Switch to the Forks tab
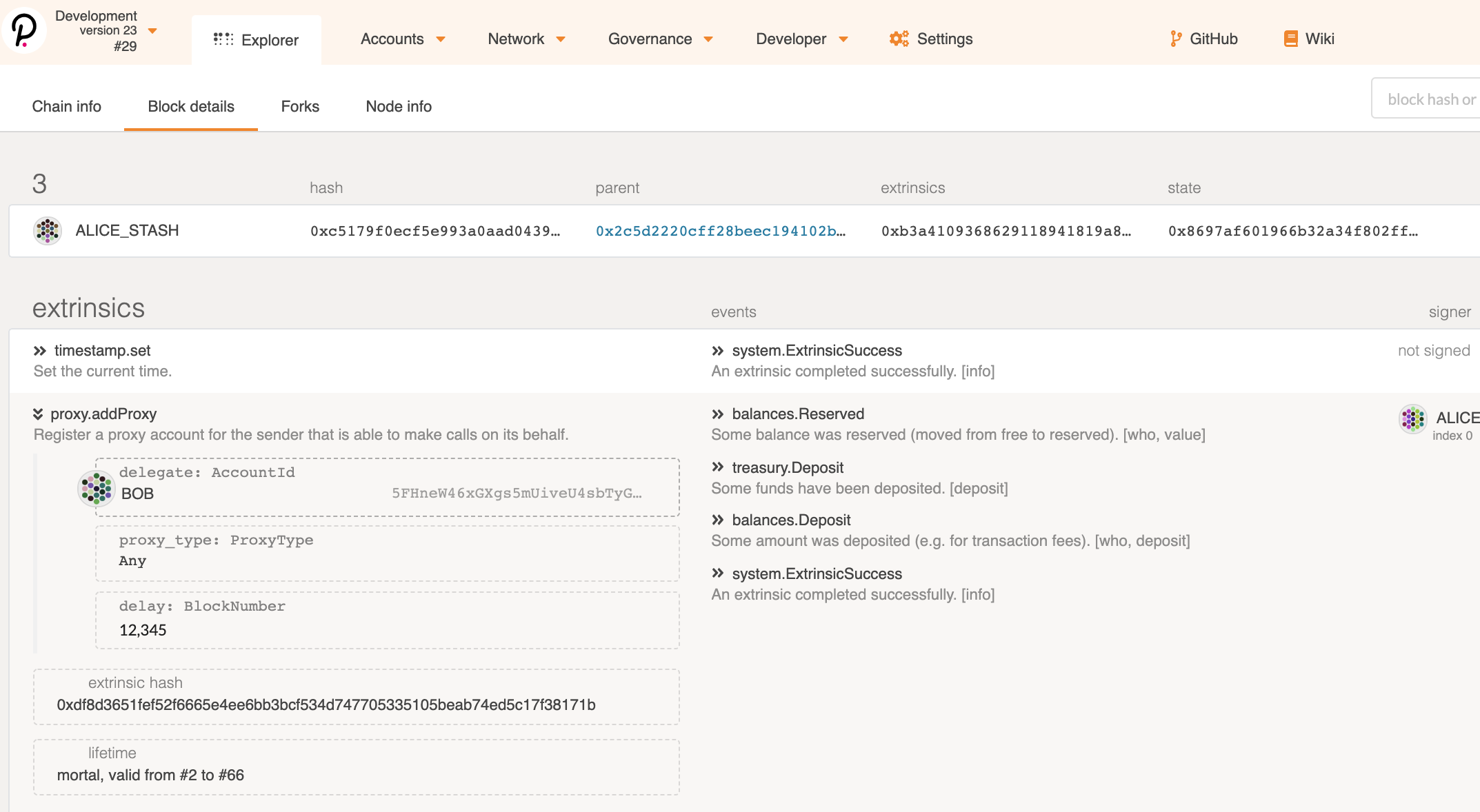 (300, 106)
